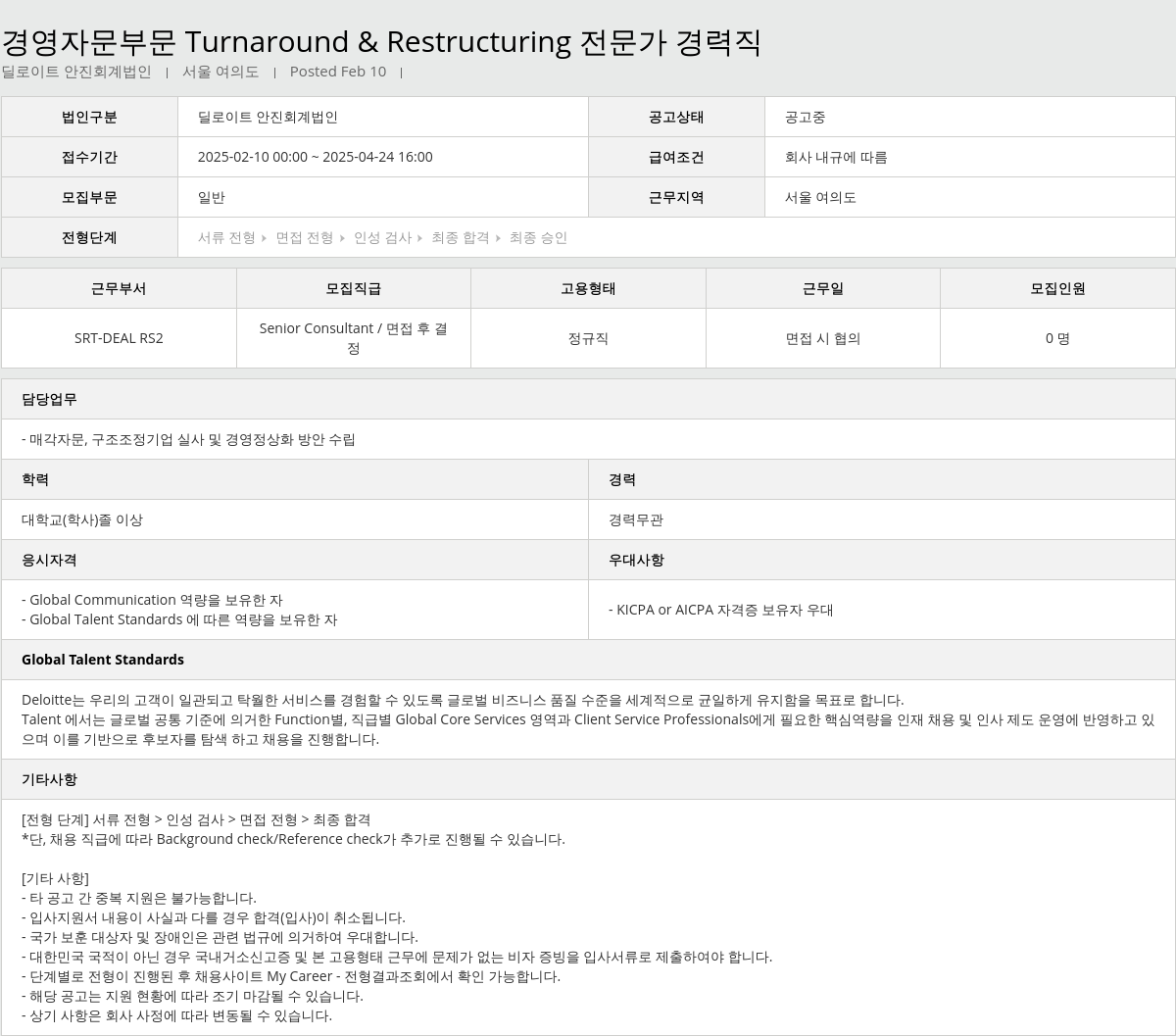Viewport: 1176px width, 1036px height.
Task: Click the 담당업무 section header
Action: click(x=588, y=399)
